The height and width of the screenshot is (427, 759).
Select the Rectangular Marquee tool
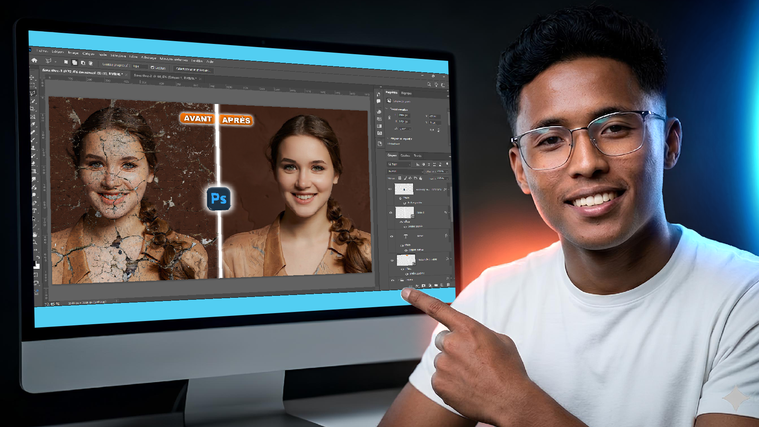32,85
